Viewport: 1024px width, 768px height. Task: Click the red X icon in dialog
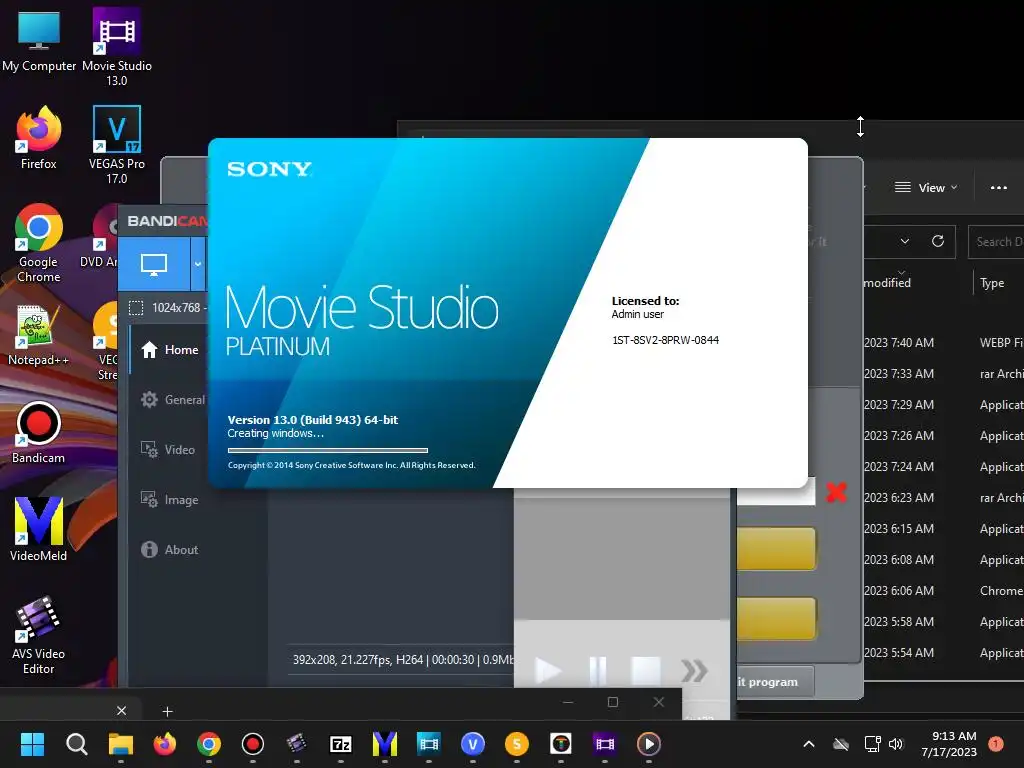pyautogui.click(x=836, y=492)
